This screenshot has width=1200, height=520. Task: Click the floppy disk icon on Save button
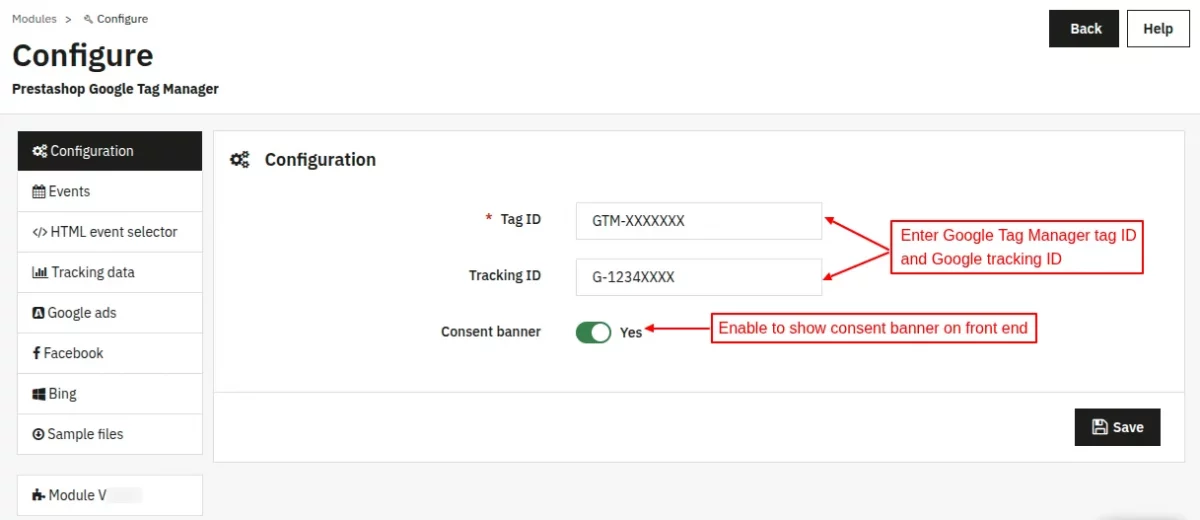tap(1100, 427)
